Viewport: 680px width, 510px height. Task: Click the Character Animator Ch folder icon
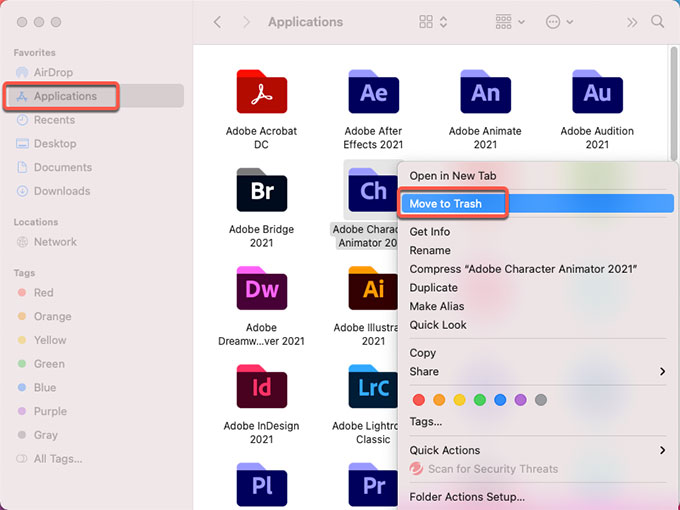tap(372, 190)
